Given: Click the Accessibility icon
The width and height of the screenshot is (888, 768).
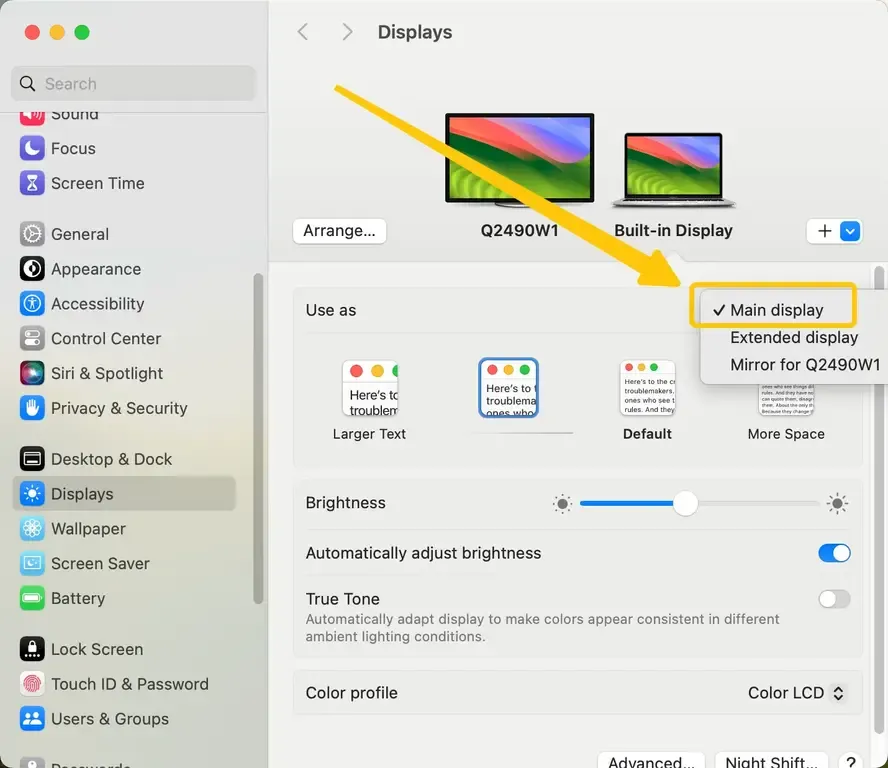Looking at the screenshot, I should pyautogui.click(x=32, y=304).
